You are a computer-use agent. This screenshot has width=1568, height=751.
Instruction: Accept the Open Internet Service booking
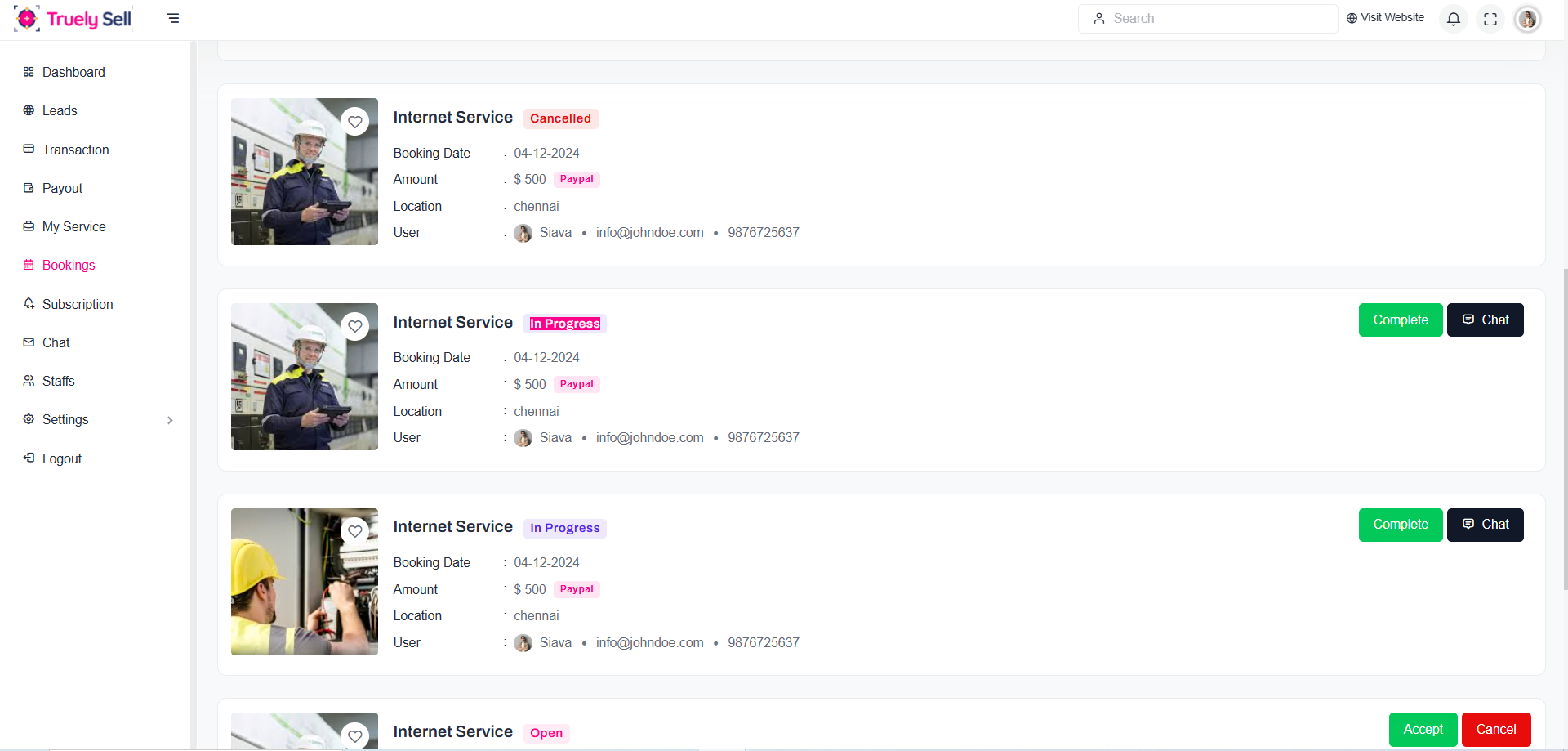pyautogui.click(x=1423, y=730)
